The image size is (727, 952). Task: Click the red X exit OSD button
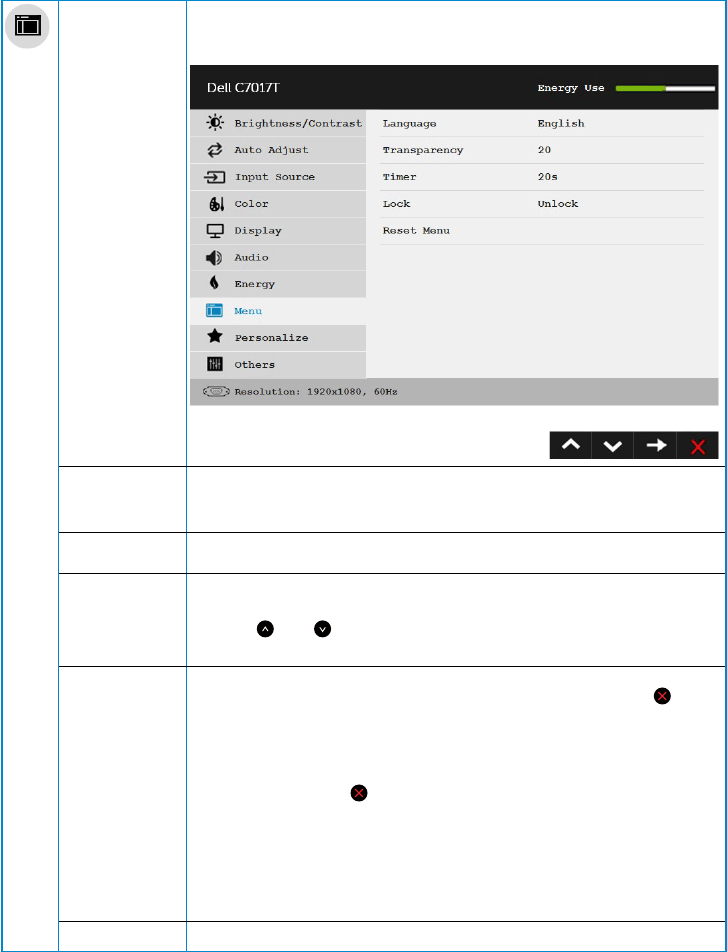point(698,446)
